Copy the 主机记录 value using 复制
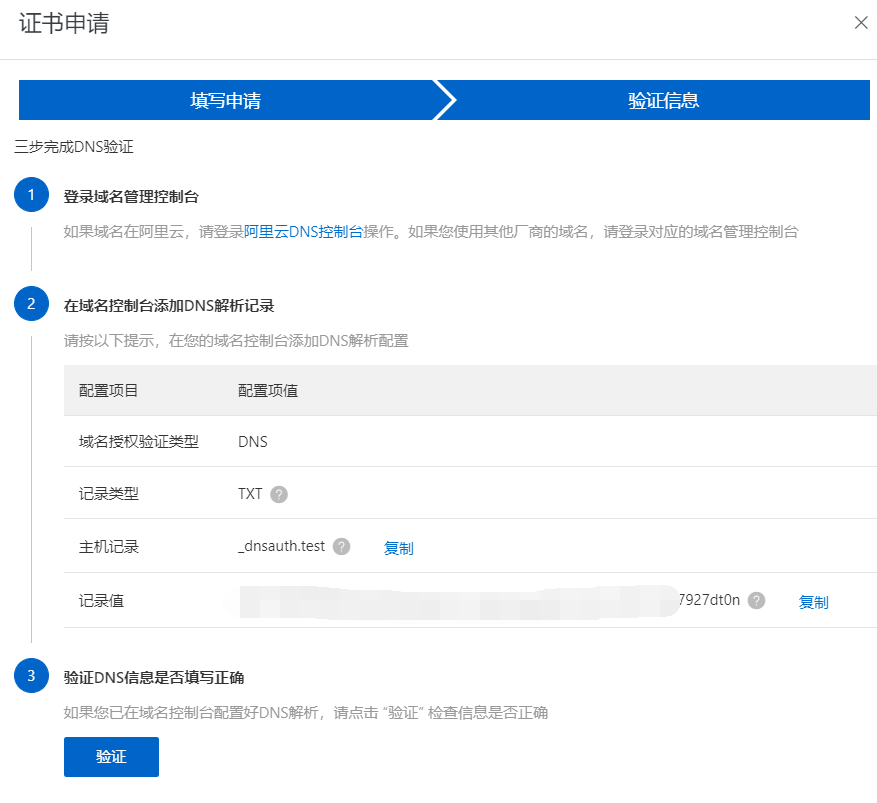This screenshot has width=877, height=803. click(398, 548)
